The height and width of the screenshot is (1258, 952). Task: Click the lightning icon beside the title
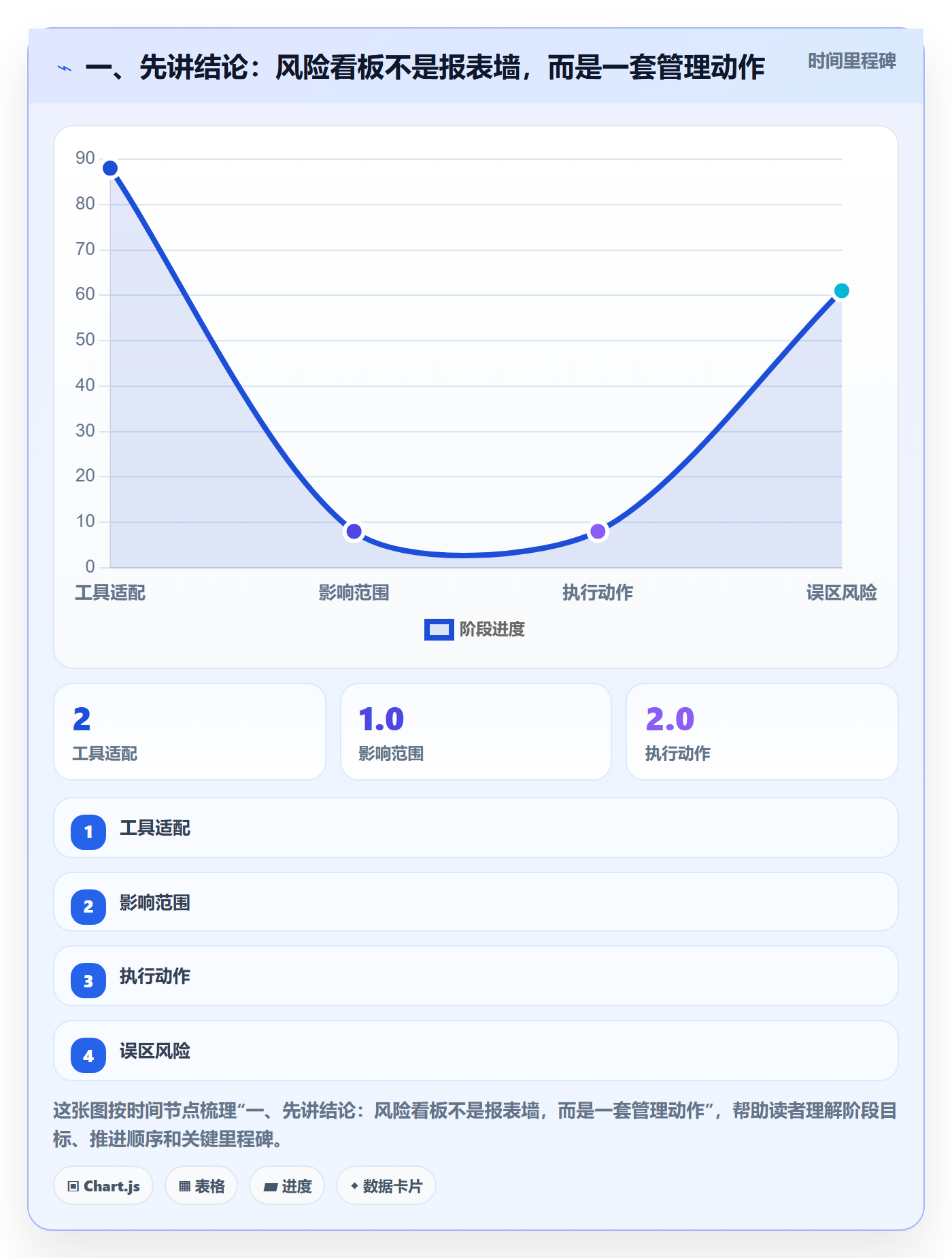pos(65,68)
